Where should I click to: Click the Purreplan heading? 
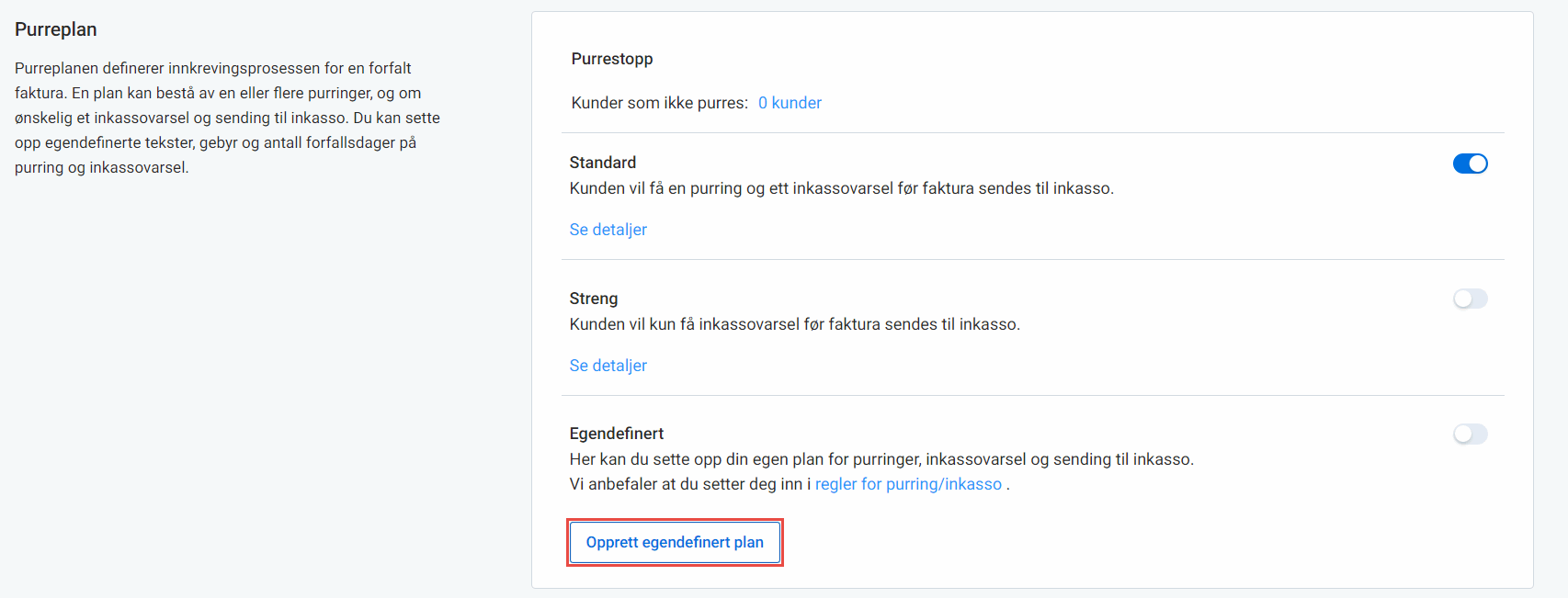56,29
